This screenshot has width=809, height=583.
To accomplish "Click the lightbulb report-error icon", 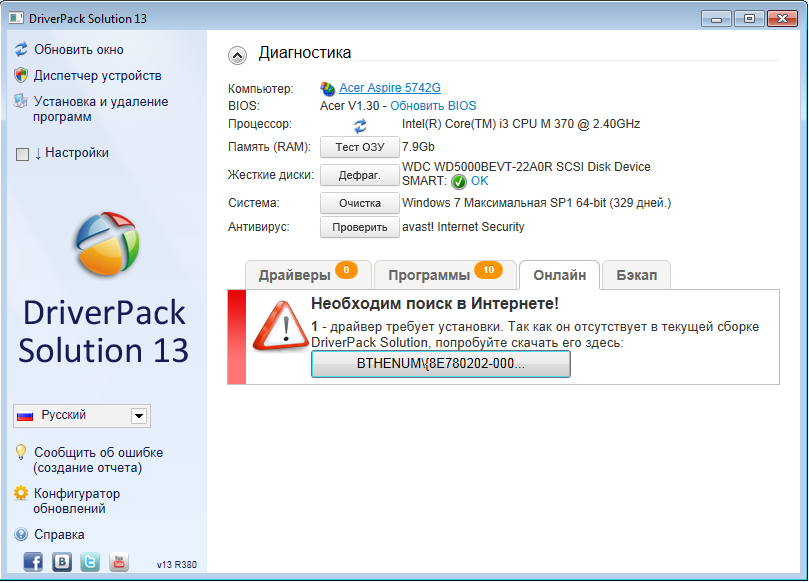I will 21,452.
